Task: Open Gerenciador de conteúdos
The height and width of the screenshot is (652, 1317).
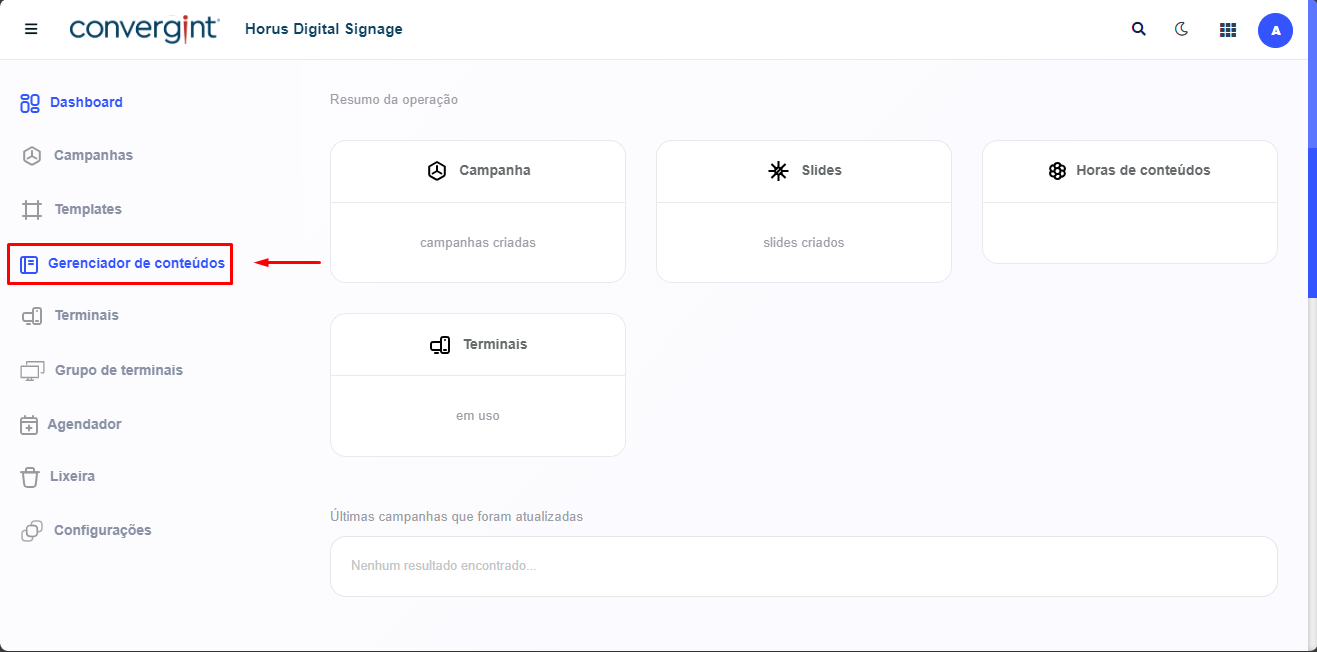Action: click(x=136, y=264)
